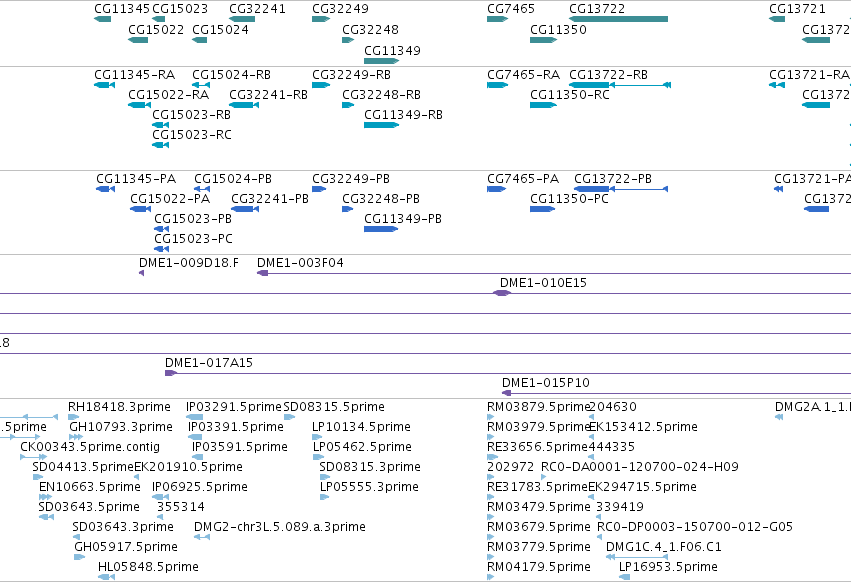The image size is (851, 582).
Task: Select EST DMG1C.4_1.F06.C1
Action: click(x=664, y=547)
